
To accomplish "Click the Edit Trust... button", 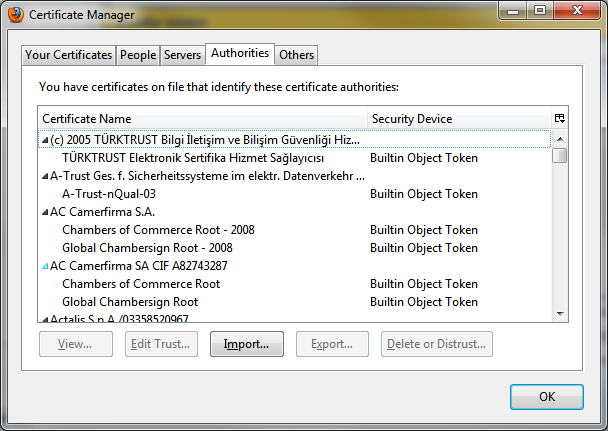I will click(161, 344).
